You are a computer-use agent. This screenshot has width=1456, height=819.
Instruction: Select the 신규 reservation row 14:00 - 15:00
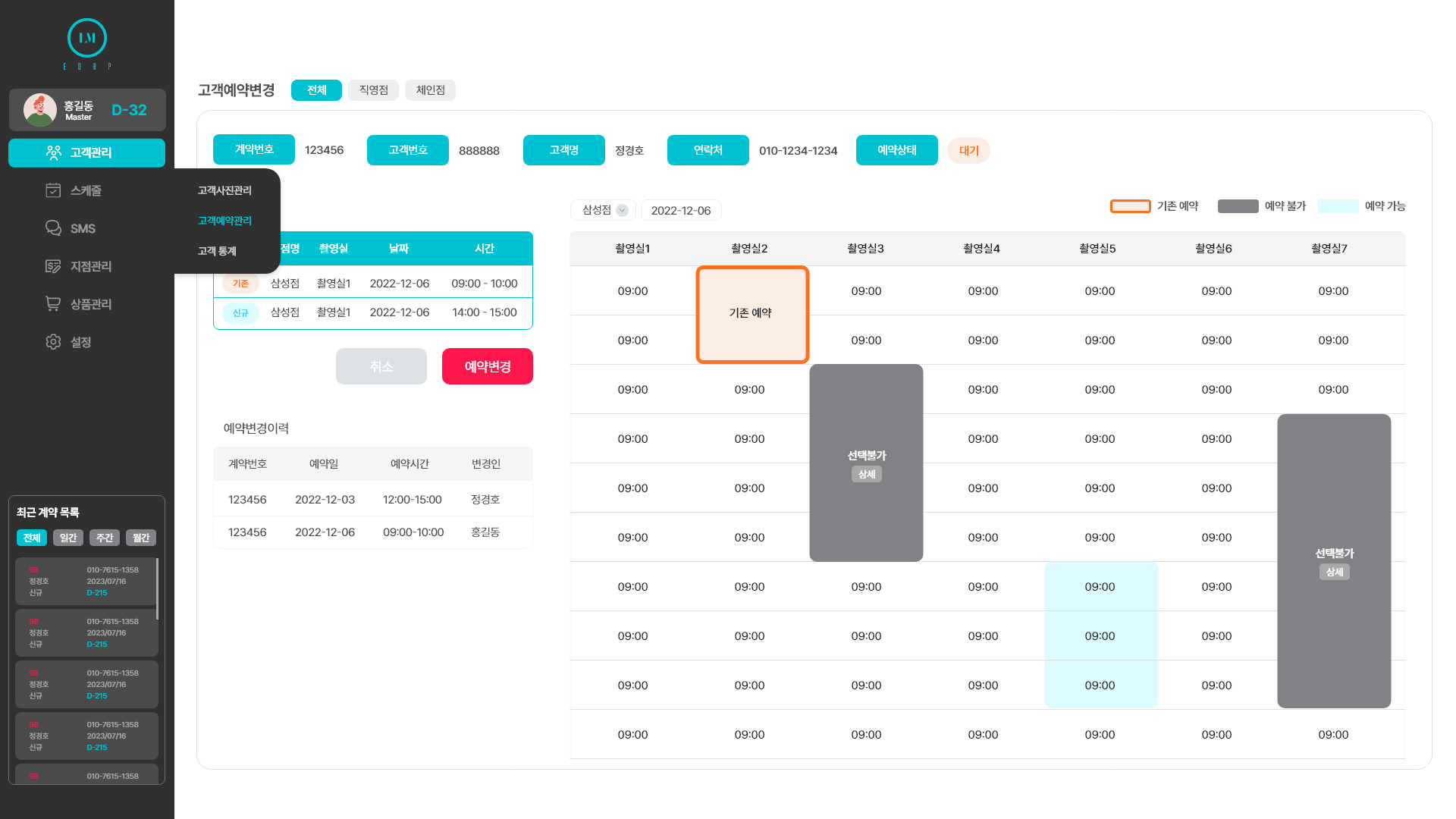[x=373, y=312]
